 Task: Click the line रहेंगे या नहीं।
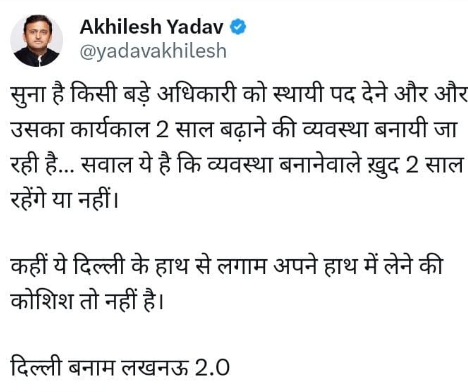65,200
